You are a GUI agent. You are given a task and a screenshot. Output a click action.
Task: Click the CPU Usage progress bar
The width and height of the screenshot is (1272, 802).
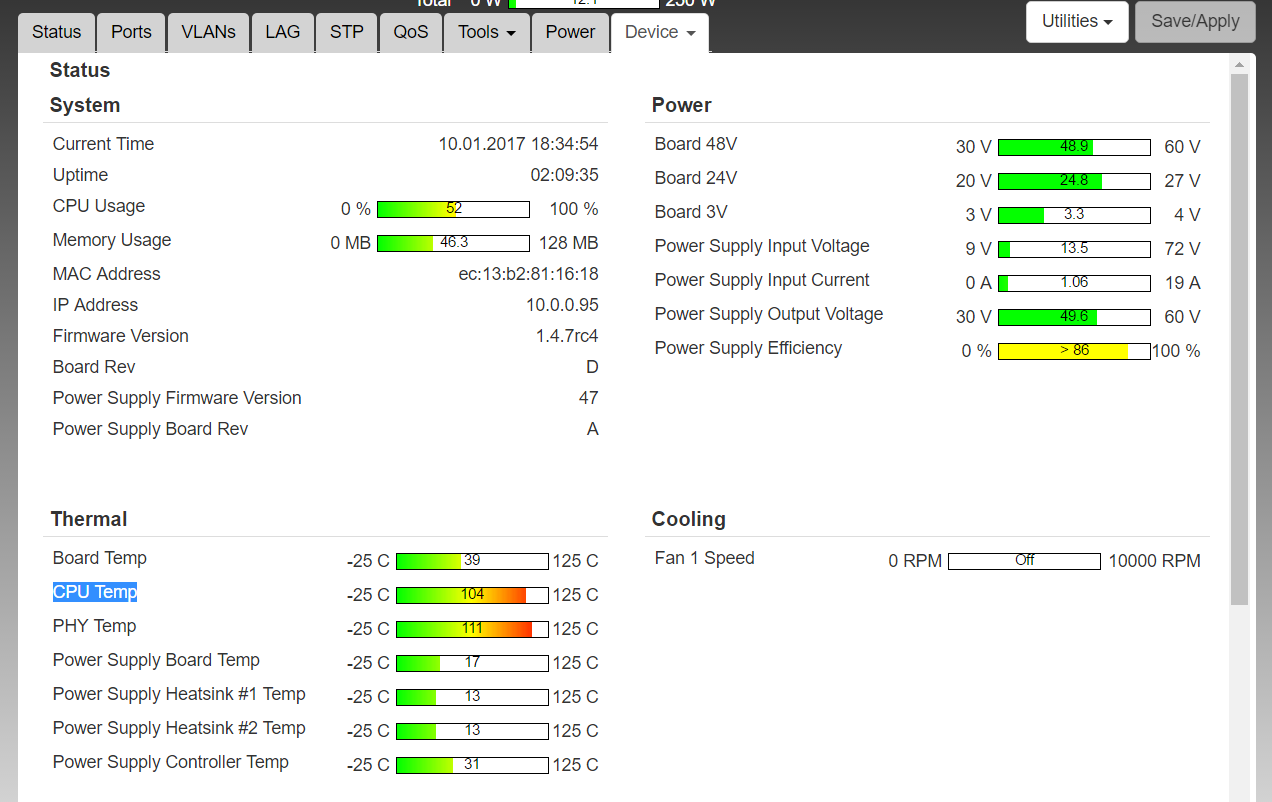click(x=453, y=209)
